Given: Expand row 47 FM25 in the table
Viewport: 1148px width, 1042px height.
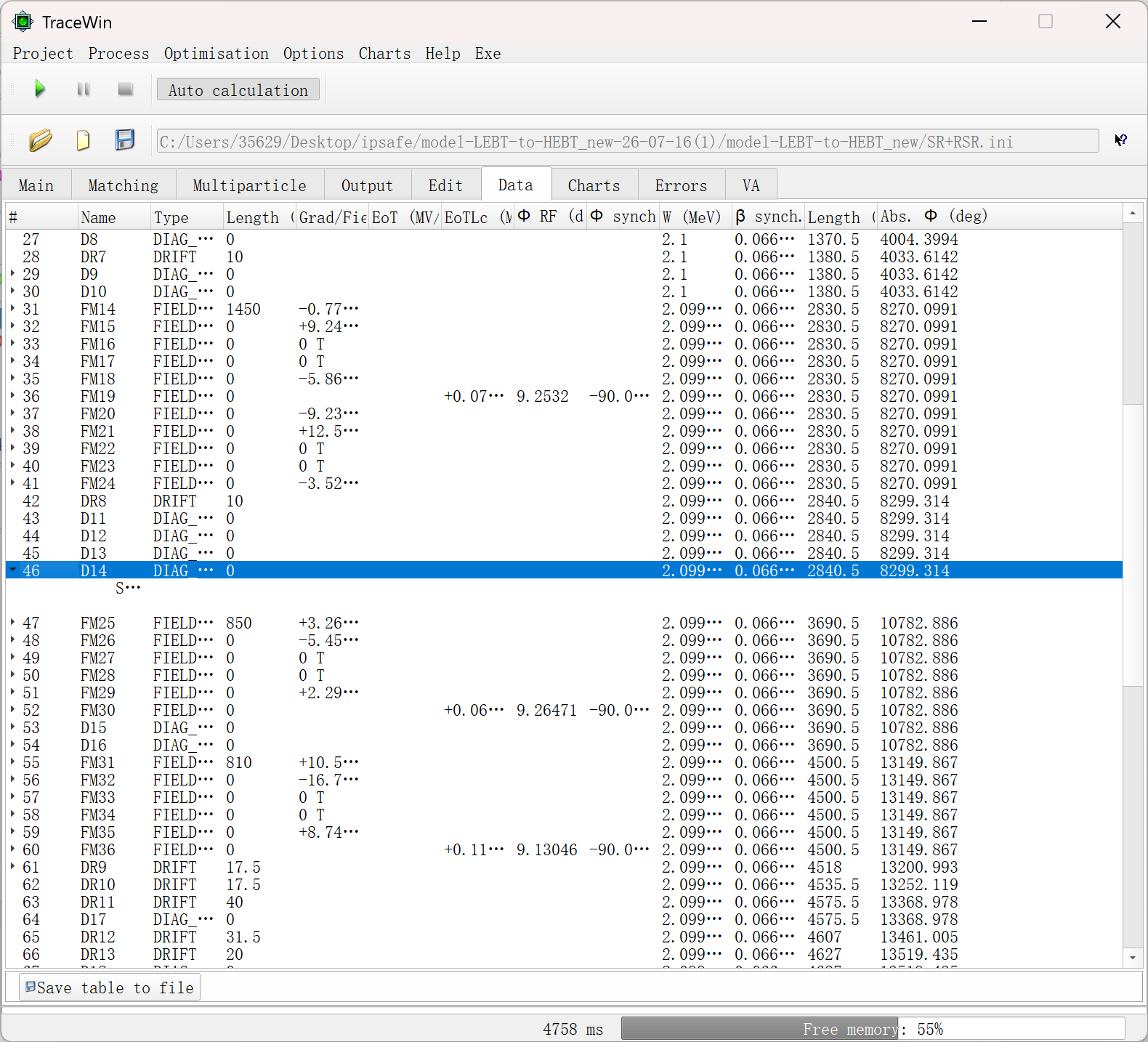Looking at the screenshot, I should (x=13, y=623).
